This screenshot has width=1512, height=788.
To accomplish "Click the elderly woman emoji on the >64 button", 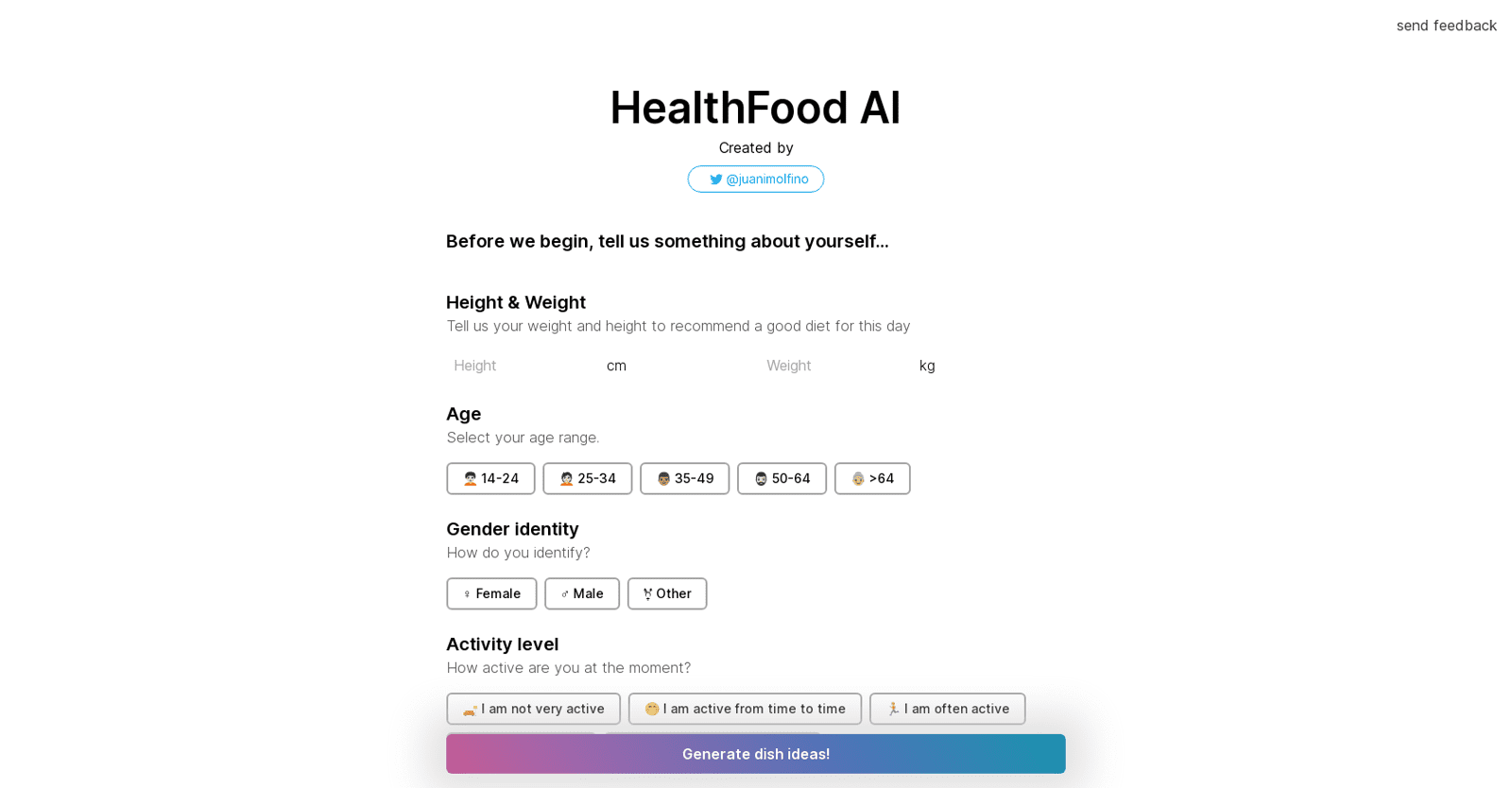I will 857,478.
